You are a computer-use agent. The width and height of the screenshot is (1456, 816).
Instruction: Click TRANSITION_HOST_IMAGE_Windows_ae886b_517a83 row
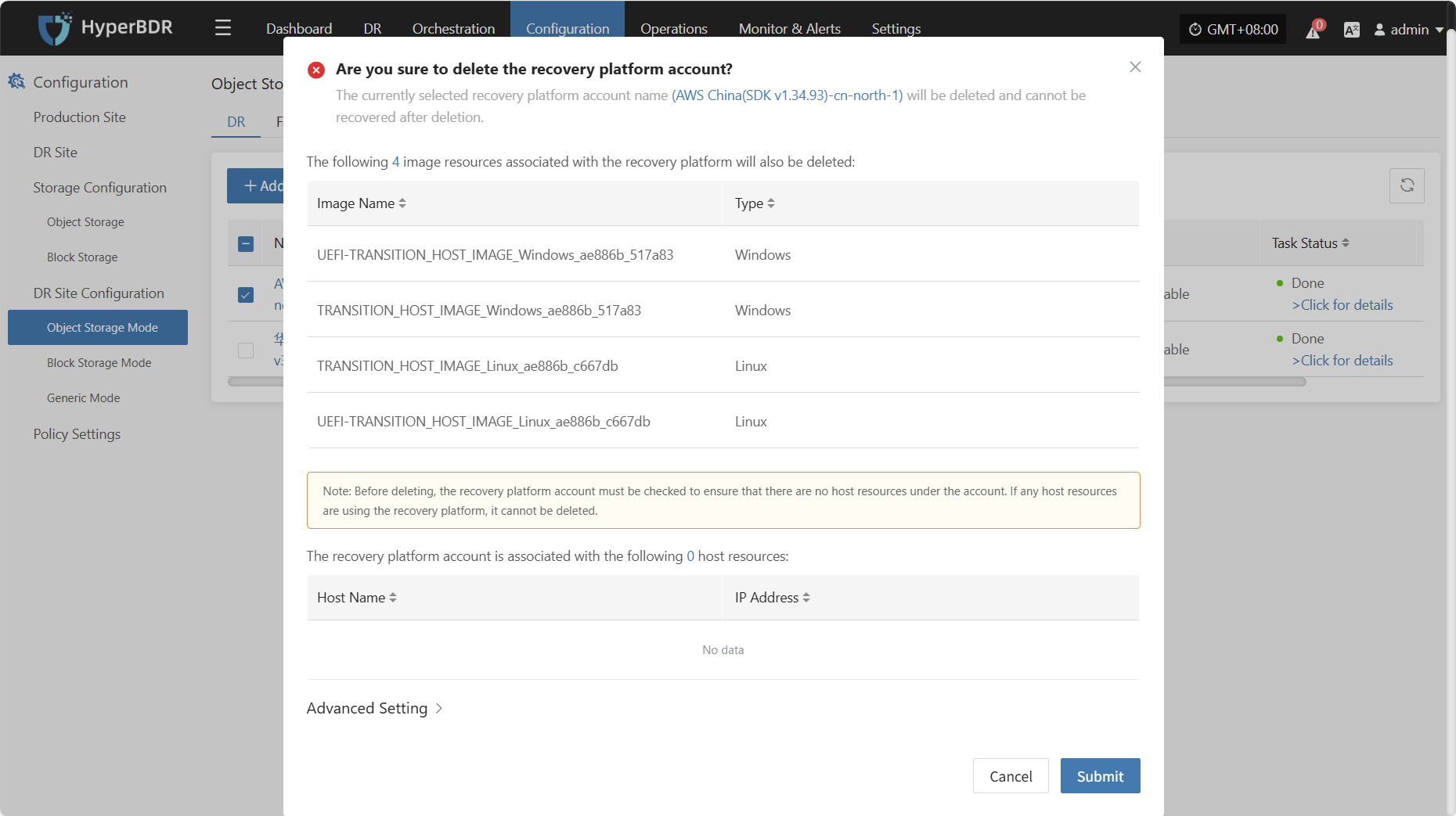coord(723,311)
